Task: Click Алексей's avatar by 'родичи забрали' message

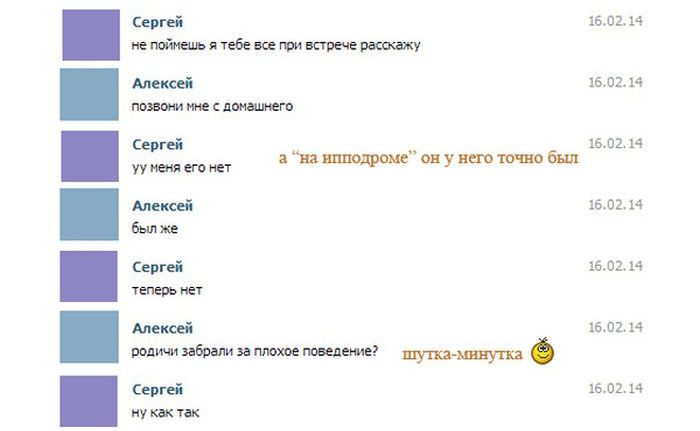Action: point(89,337)
